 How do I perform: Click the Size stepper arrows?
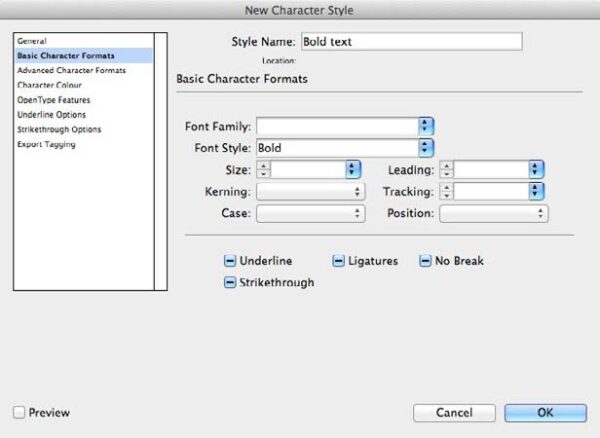click(x=264, y=170)
